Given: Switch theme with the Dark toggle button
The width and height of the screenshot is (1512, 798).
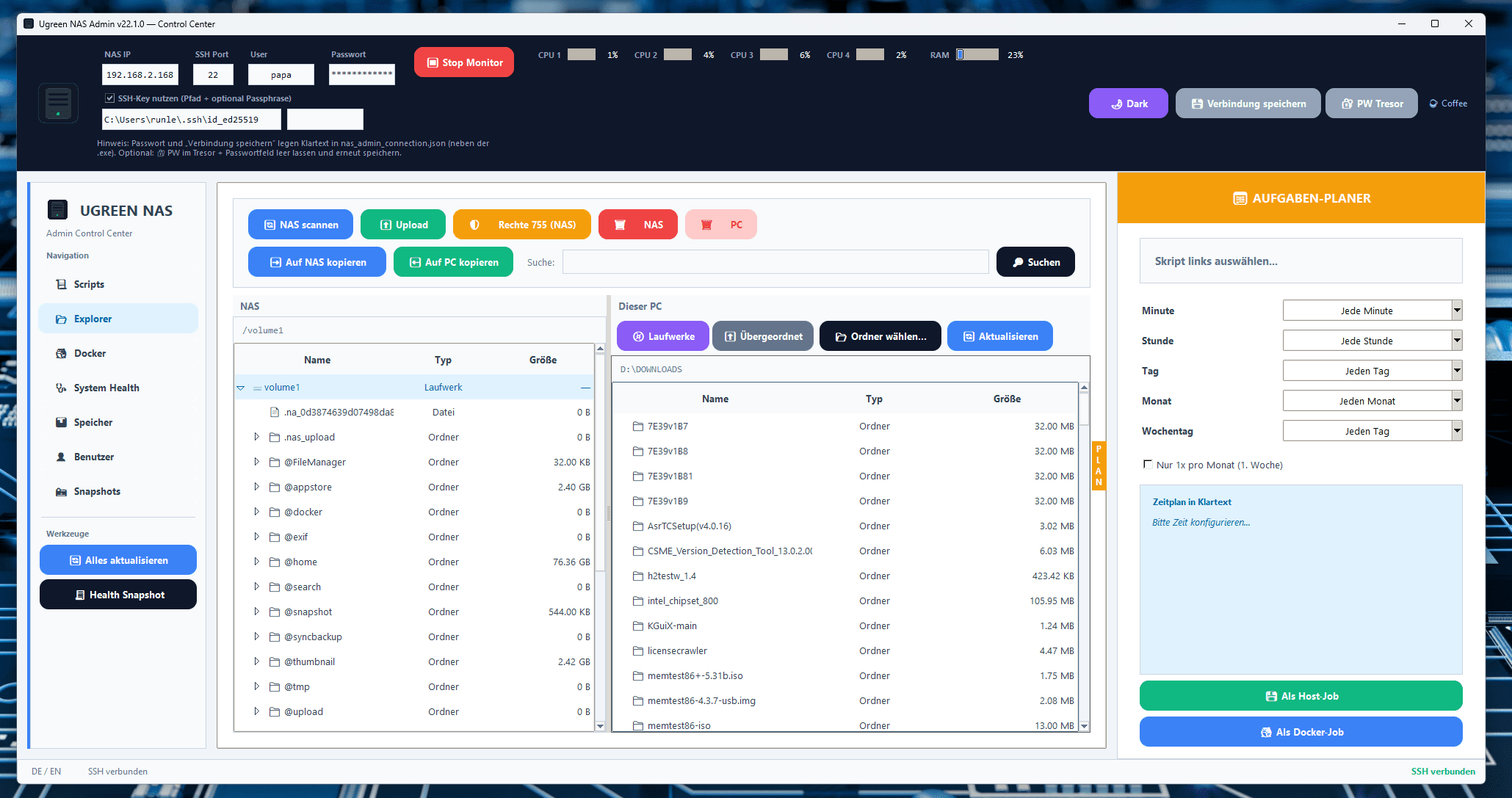Looking at the screenshot, I should (x=1128, y=104).
